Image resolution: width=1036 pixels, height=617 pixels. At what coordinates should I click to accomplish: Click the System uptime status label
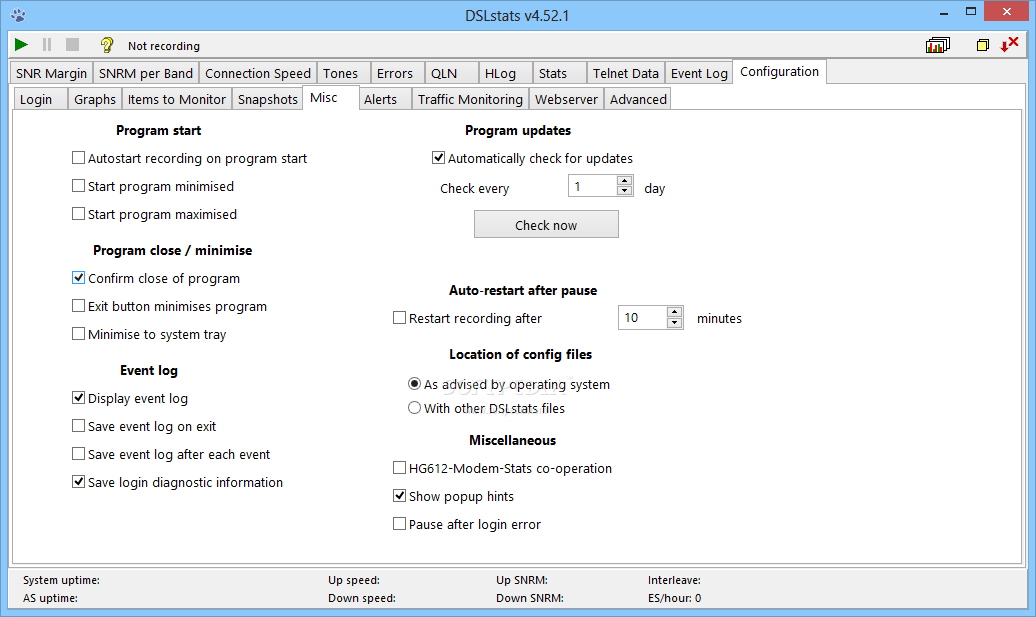click(x=61, y=580)
